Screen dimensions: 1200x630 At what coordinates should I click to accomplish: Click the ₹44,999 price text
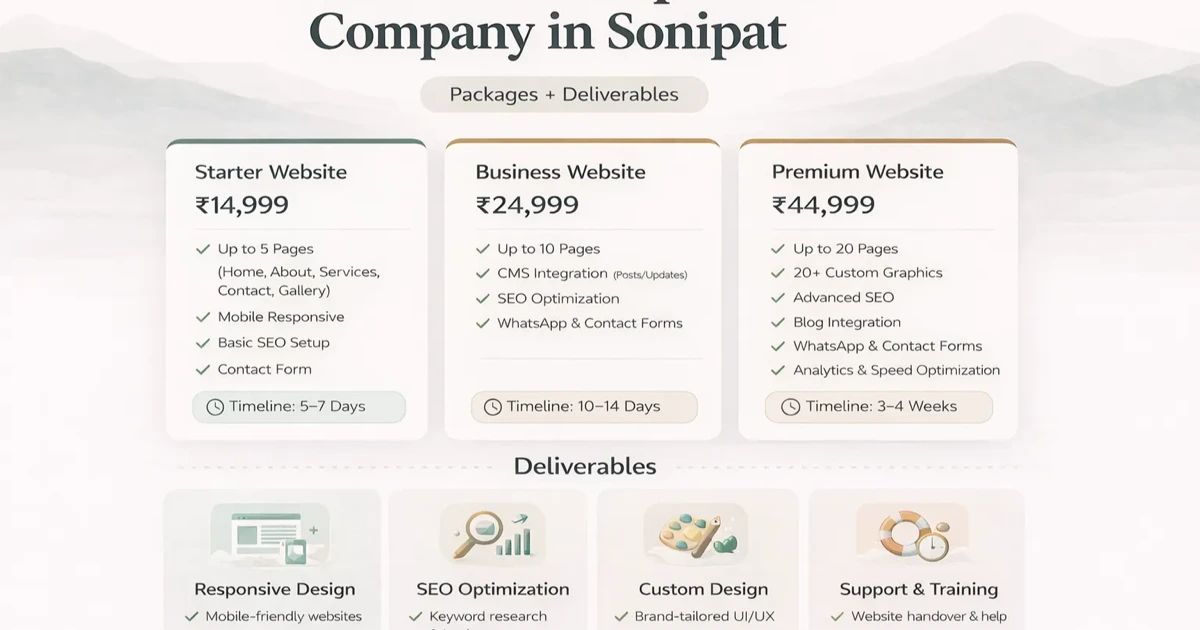[821, 204]
